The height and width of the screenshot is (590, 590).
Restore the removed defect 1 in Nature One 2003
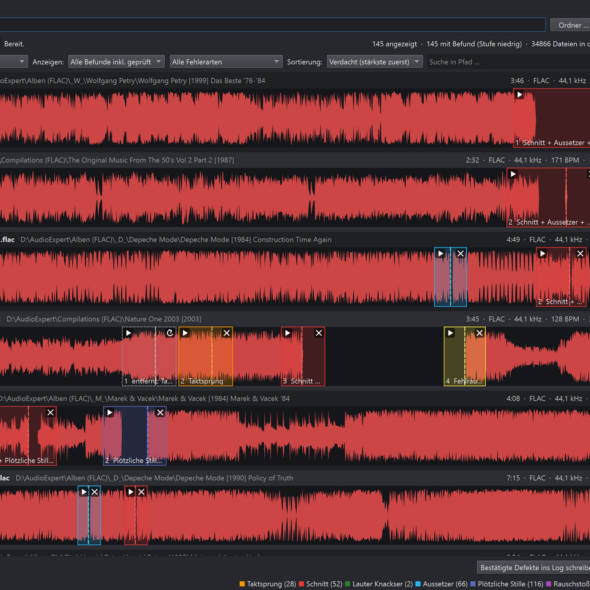point(170,333)
